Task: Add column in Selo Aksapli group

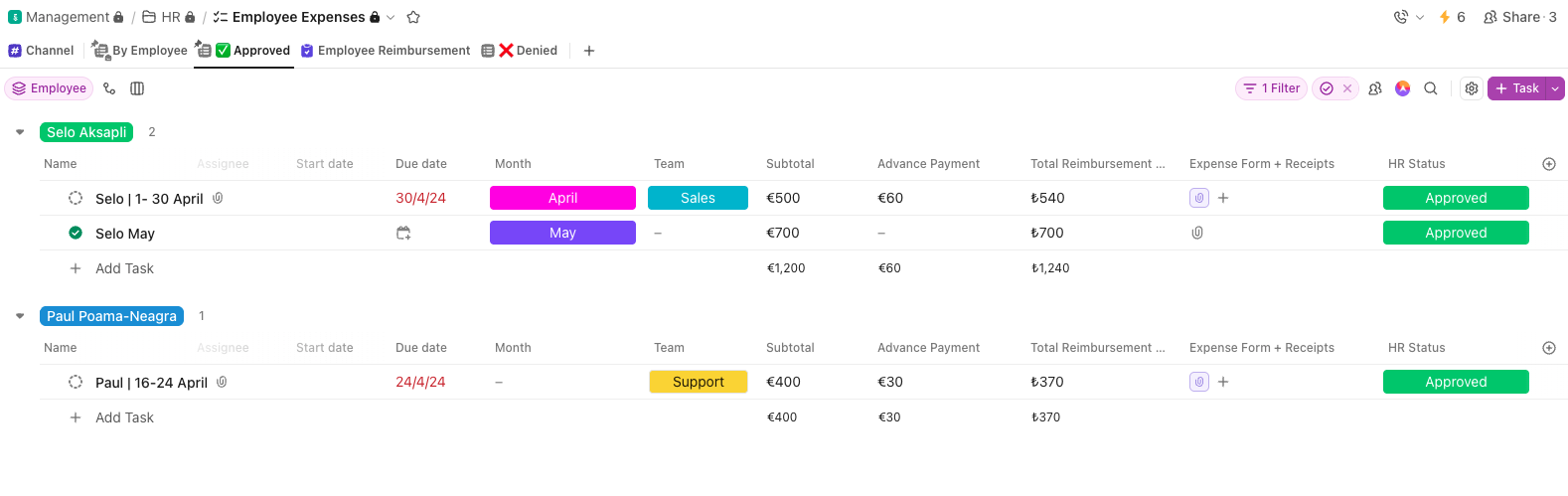Action: tap(1548, 164)
